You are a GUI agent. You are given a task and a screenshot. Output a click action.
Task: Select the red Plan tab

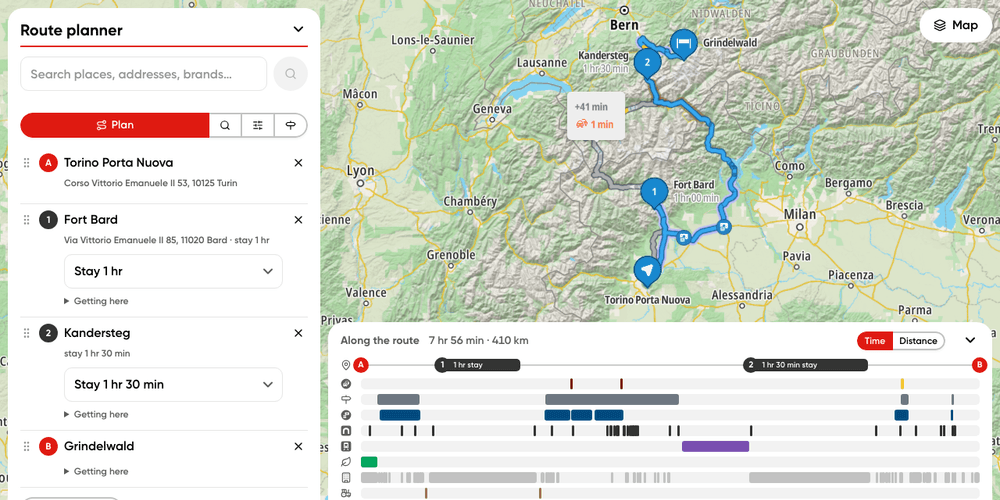coord(115,125)
